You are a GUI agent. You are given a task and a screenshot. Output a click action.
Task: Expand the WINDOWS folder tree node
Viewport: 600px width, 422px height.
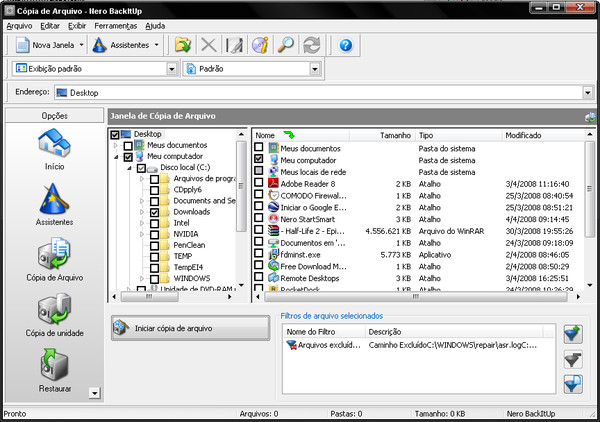(142, 279)
